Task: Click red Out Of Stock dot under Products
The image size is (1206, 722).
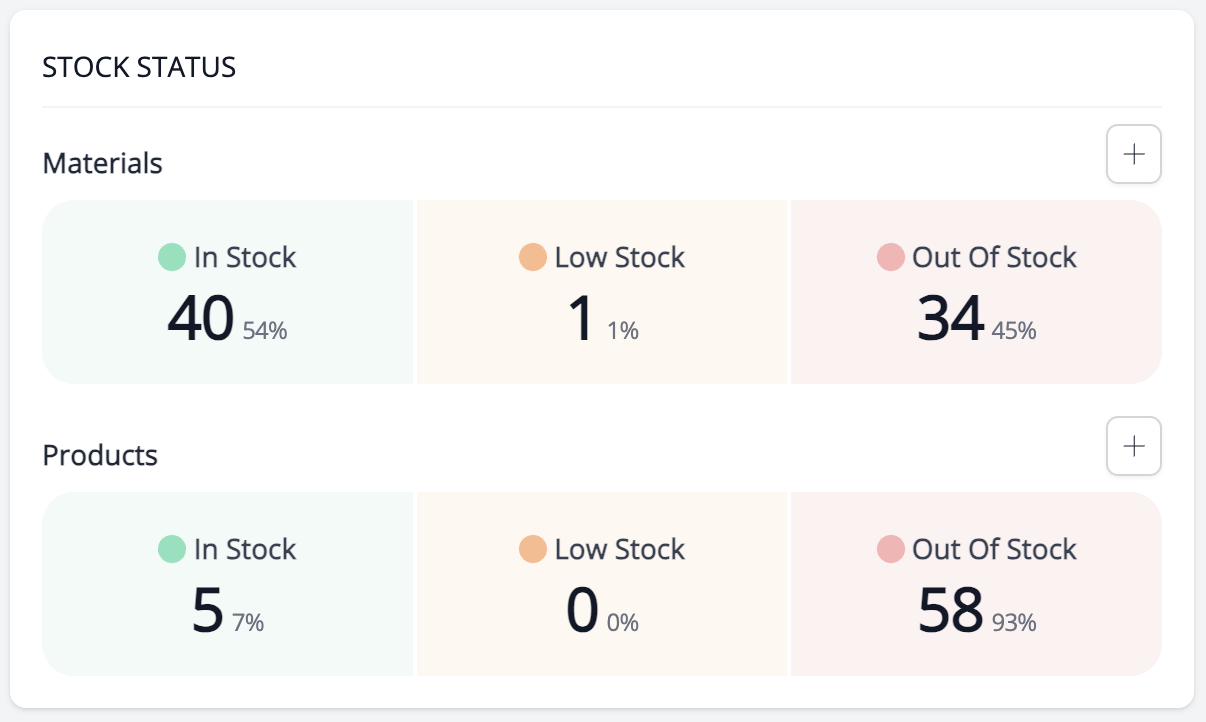Action: [890, 549]
